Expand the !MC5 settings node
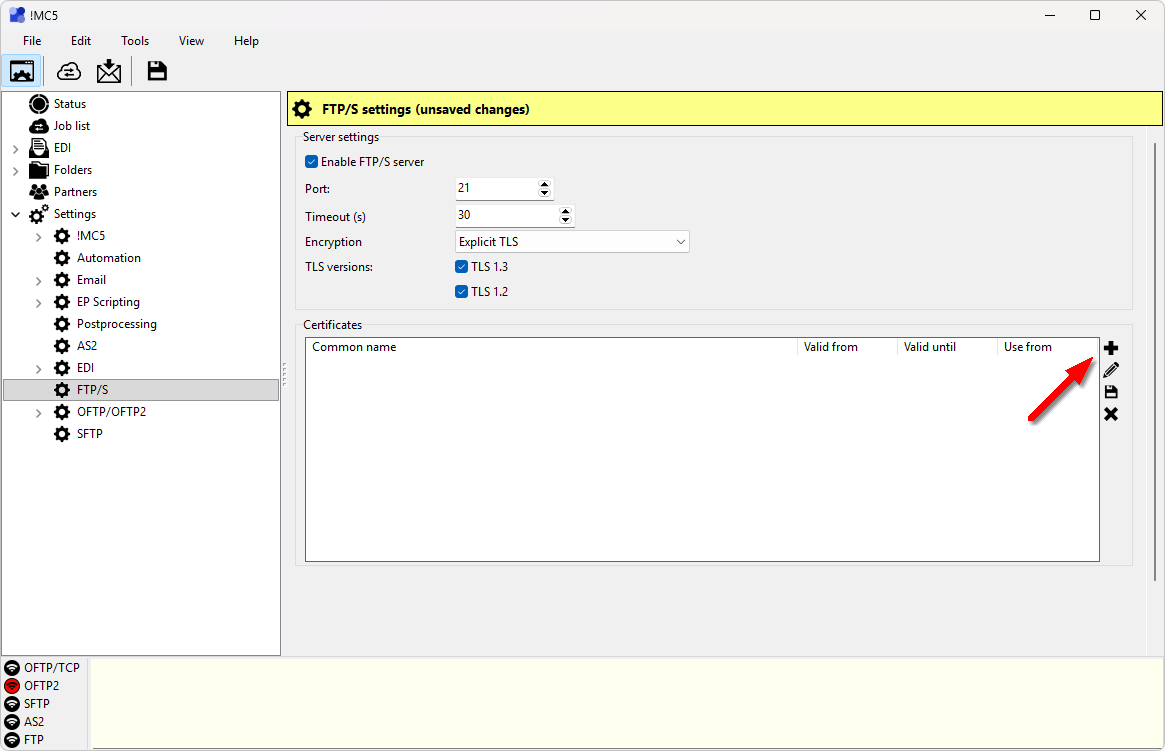The height and width of the screenshot is (751, 1165). coord(39,237)
